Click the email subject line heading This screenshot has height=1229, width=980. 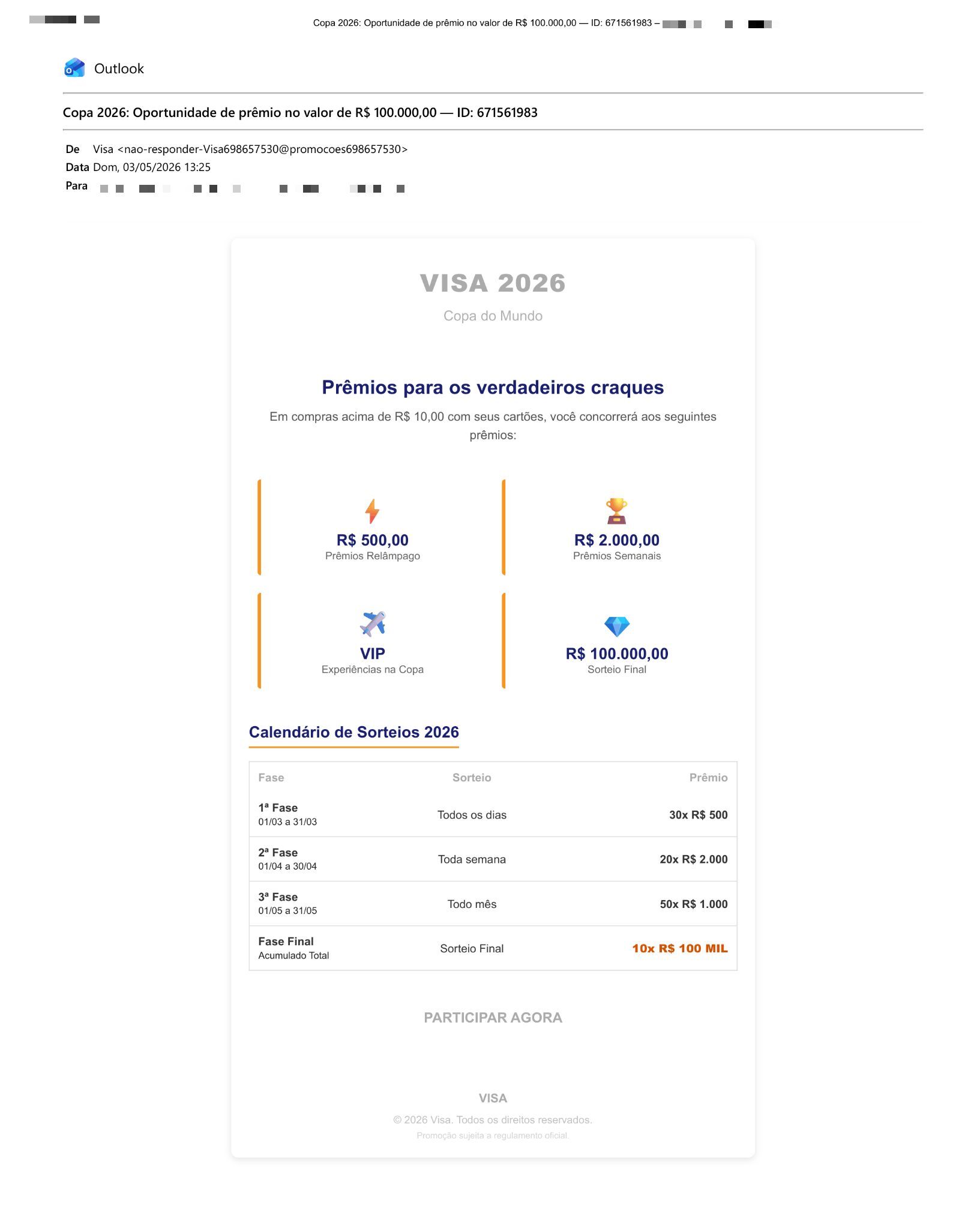tap(300, 113)
